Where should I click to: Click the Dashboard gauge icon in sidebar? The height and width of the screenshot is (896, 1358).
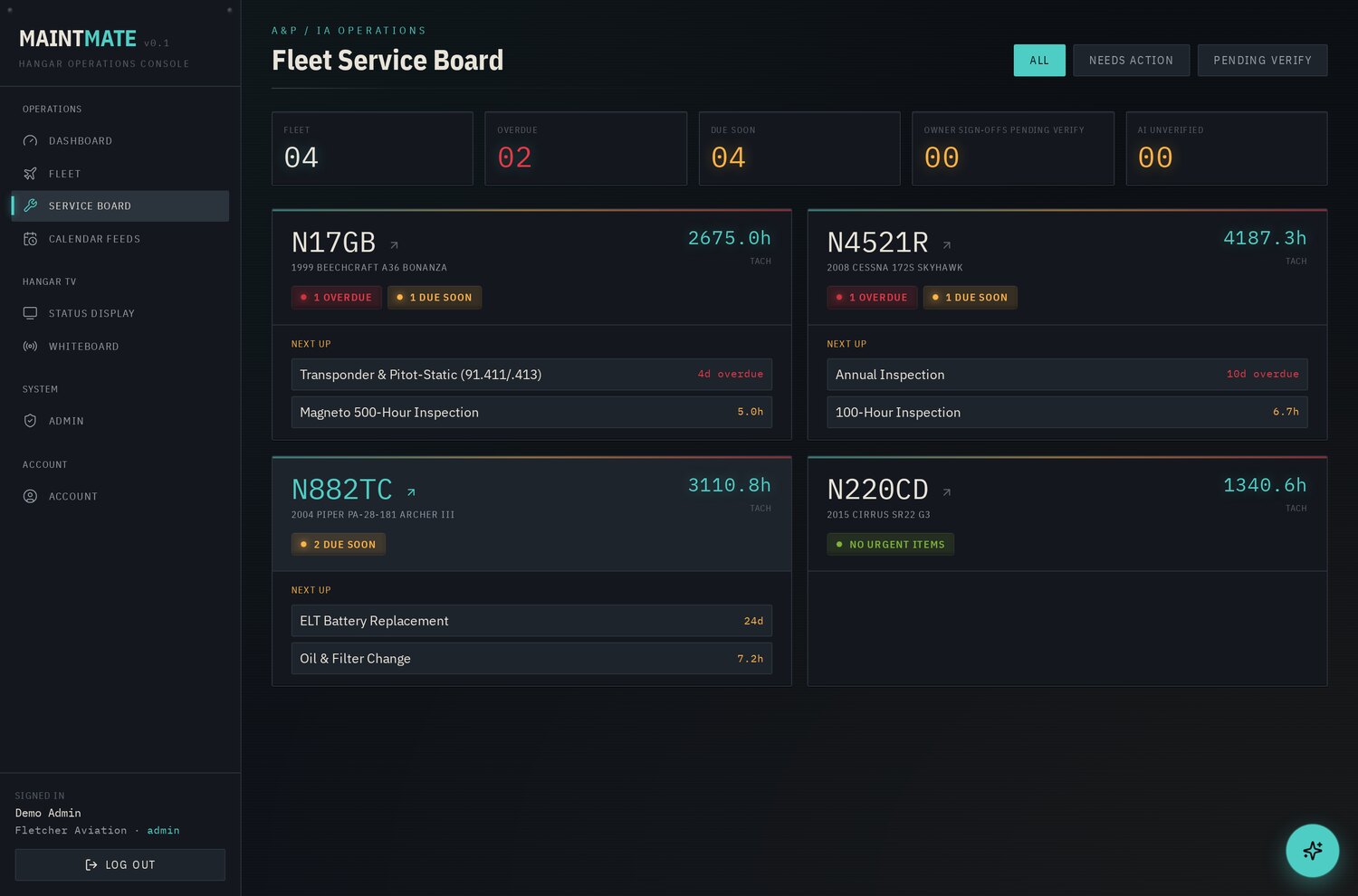[30, 140]
